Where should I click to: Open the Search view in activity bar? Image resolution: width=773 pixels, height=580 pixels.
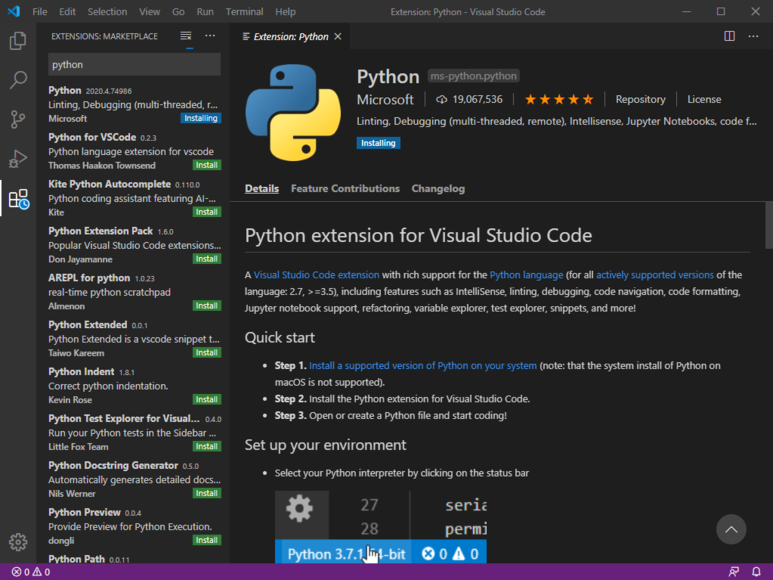click(18, 80)
